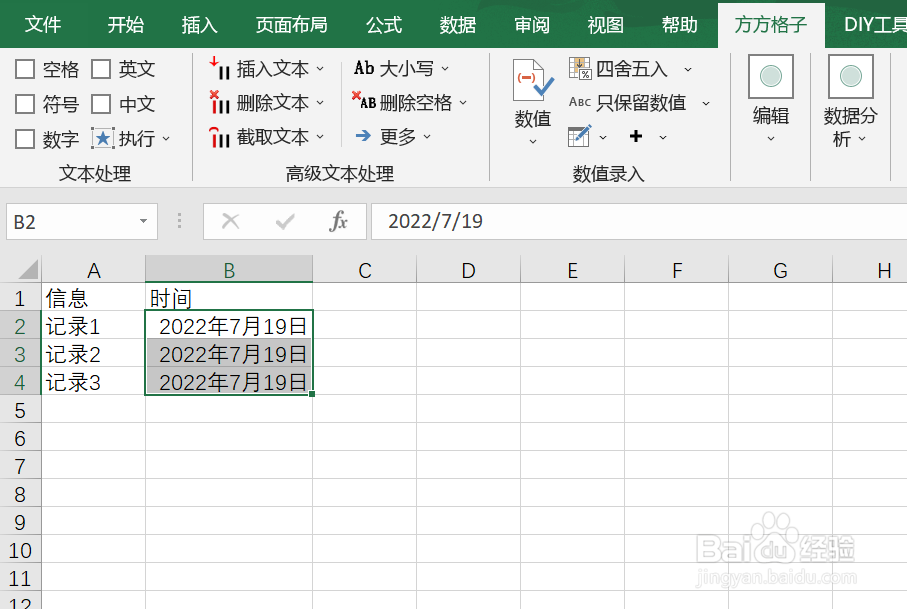Click the Delete Text (删除文本) icon
907x609 pixels.
tap(219, 103)
